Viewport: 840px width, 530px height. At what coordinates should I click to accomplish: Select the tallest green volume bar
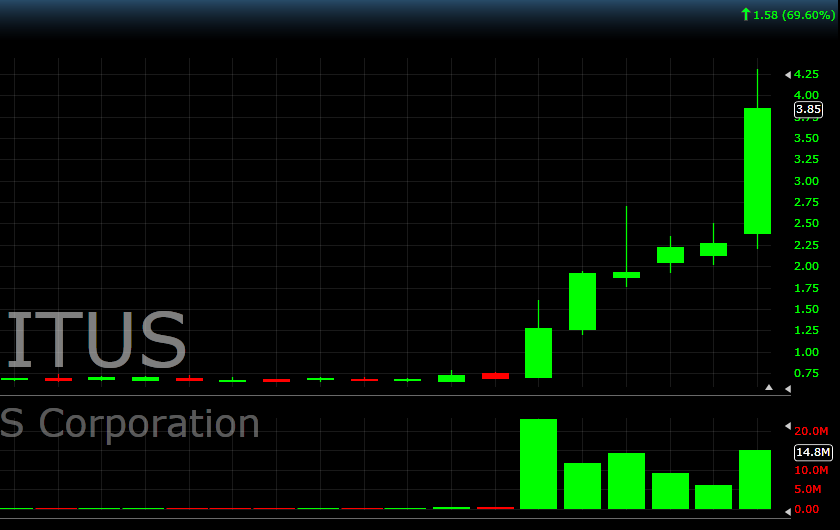click(x=538, y=464)
